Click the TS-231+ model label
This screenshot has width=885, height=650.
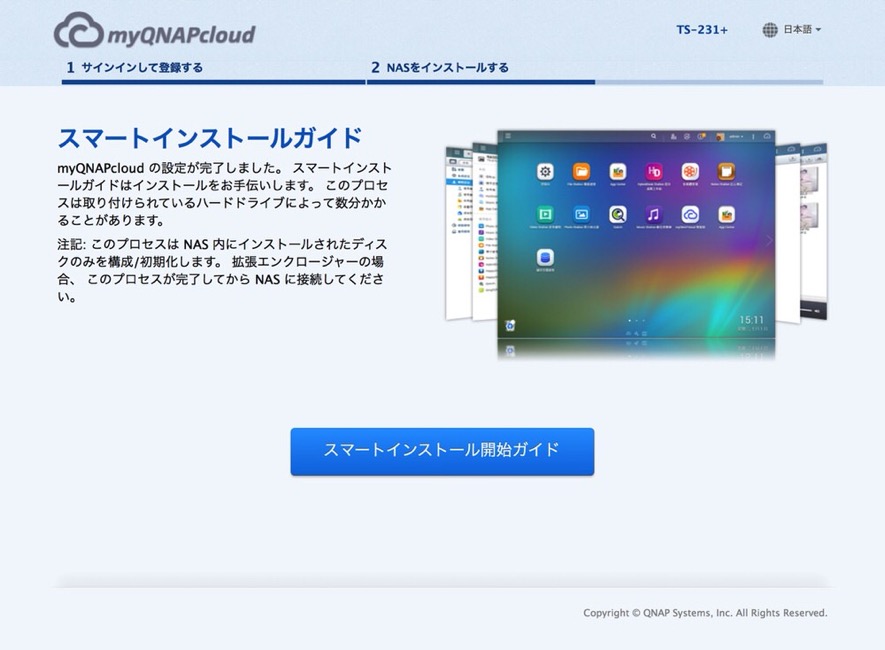tap(702, 30)
